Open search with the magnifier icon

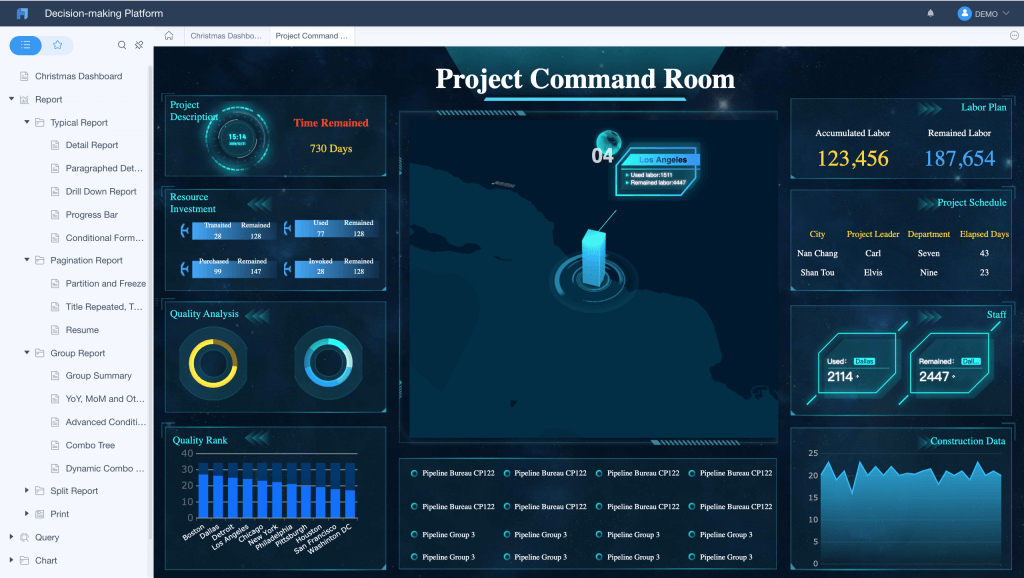tap(122, 45)
